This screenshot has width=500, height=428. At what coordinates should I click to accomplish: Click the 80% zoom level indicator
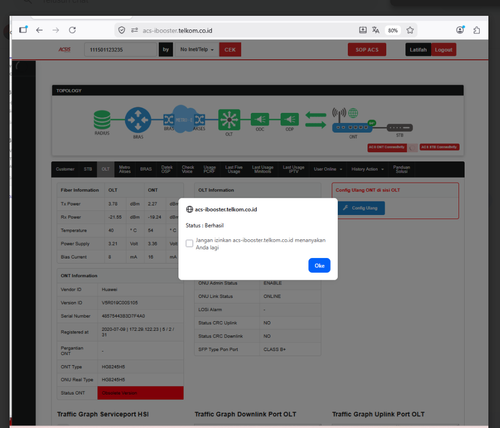[393, 31]
